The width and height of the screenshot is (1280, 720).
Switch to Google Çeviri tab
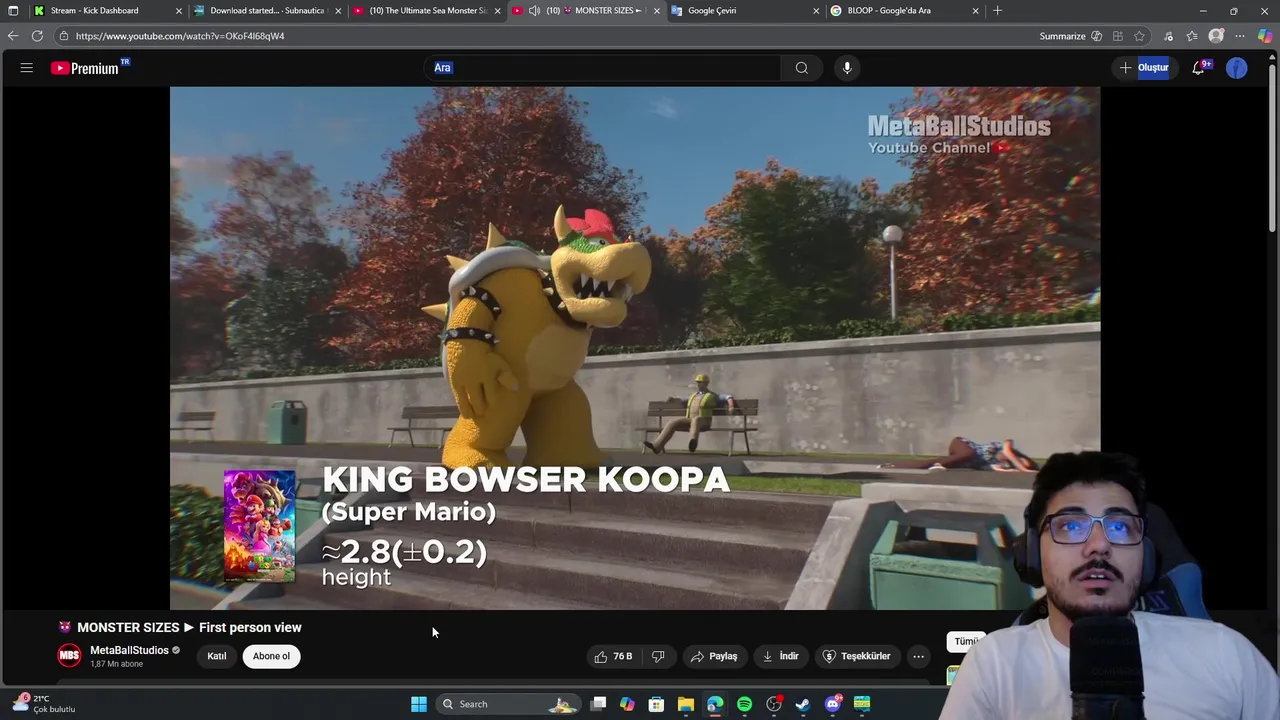coord(712,11)
